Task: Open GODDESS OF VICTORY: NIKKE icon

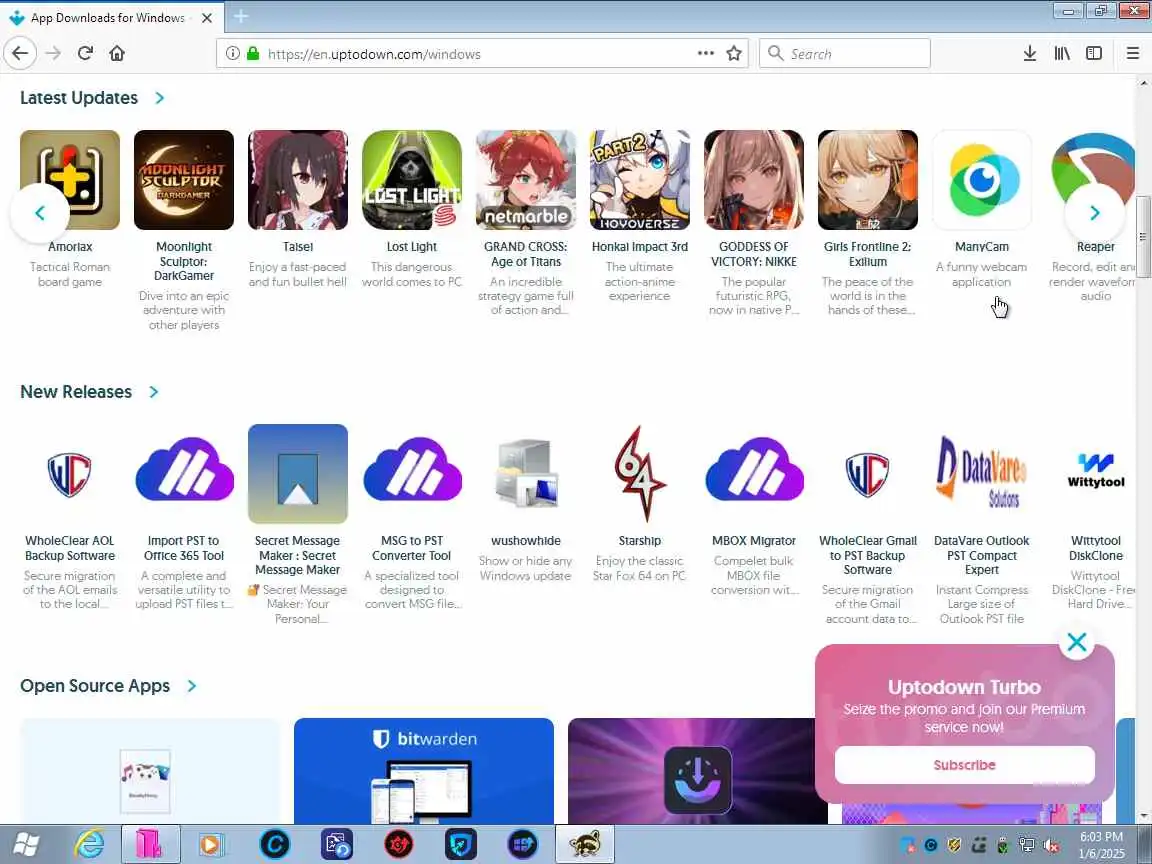Action: click(754, 180)
